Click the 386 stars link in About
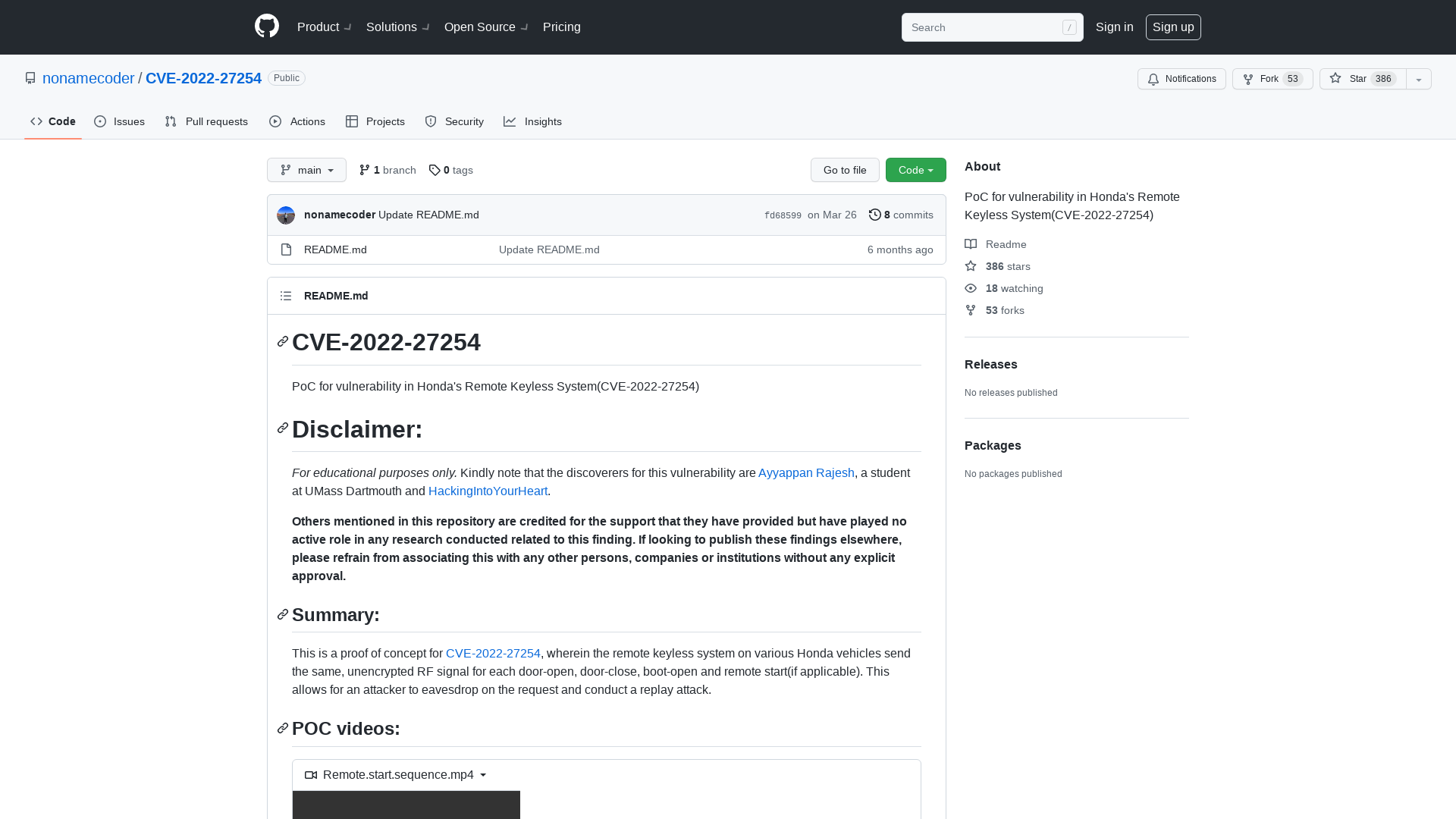The width and height of the screenshot is (1456, 819). [x=998, y=266]
